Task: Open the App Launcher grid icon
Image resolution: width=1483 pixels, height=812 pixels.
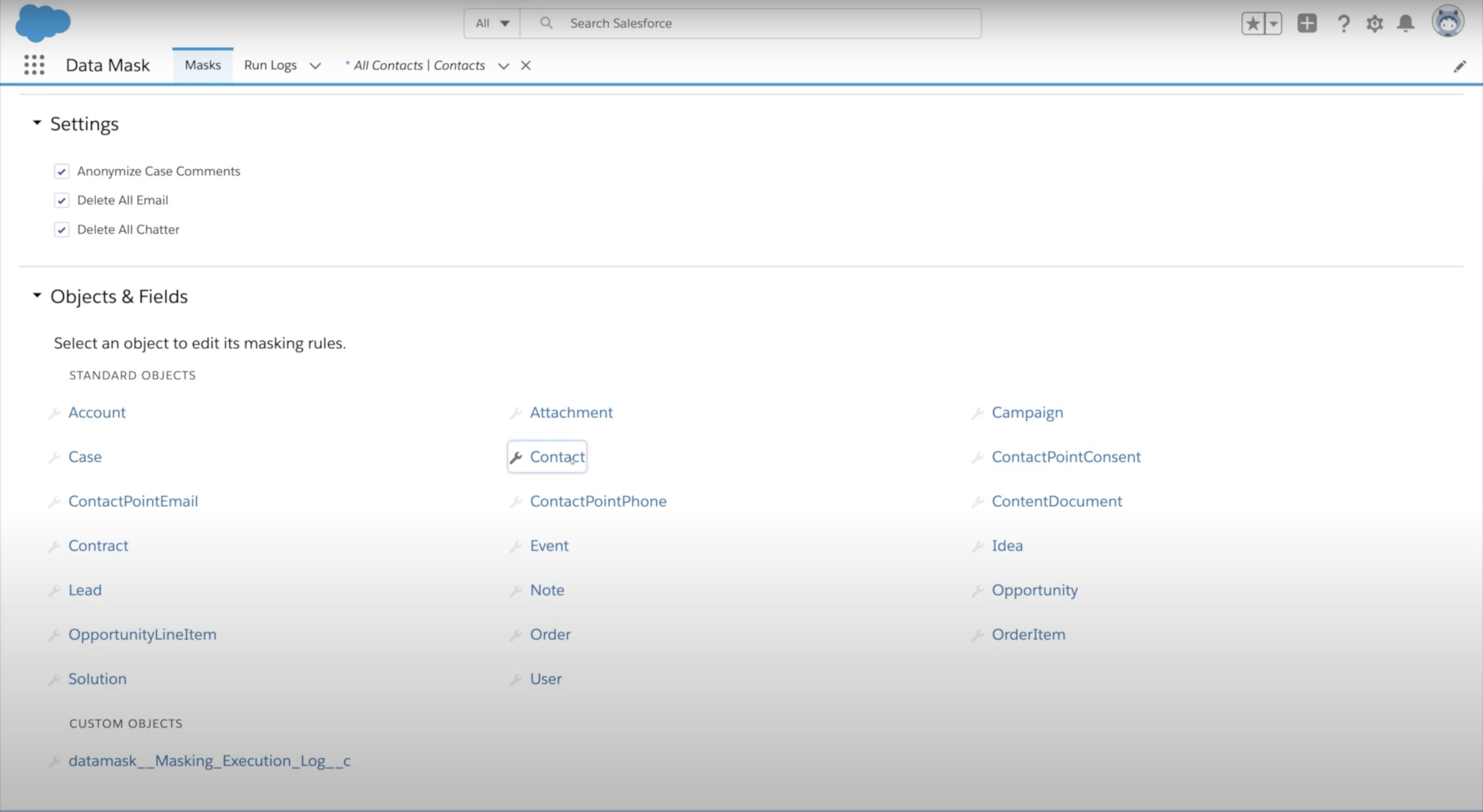Action: tap(34, 65)
